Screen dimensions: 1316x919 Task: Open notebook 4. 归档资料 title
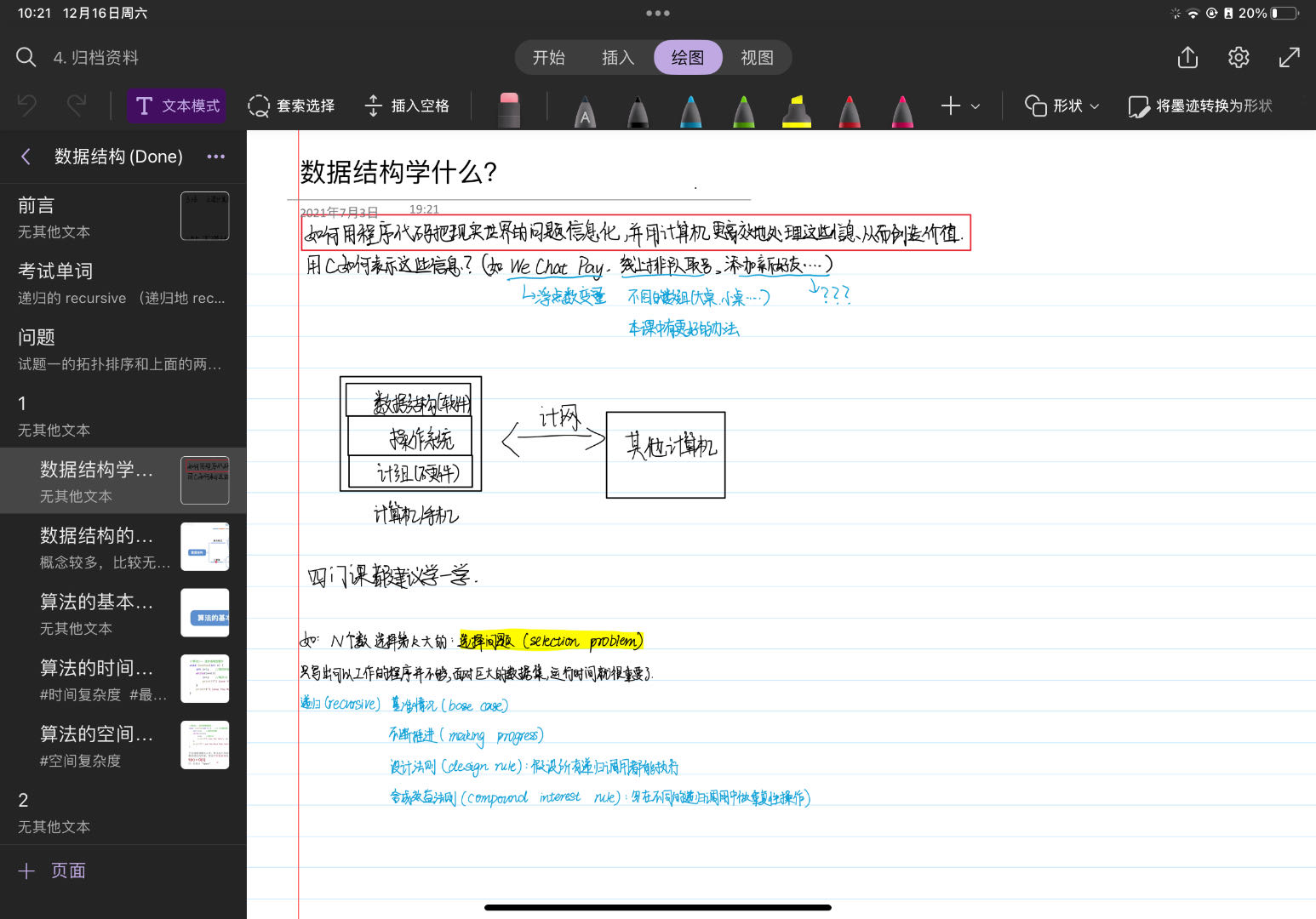pos(95,57)
